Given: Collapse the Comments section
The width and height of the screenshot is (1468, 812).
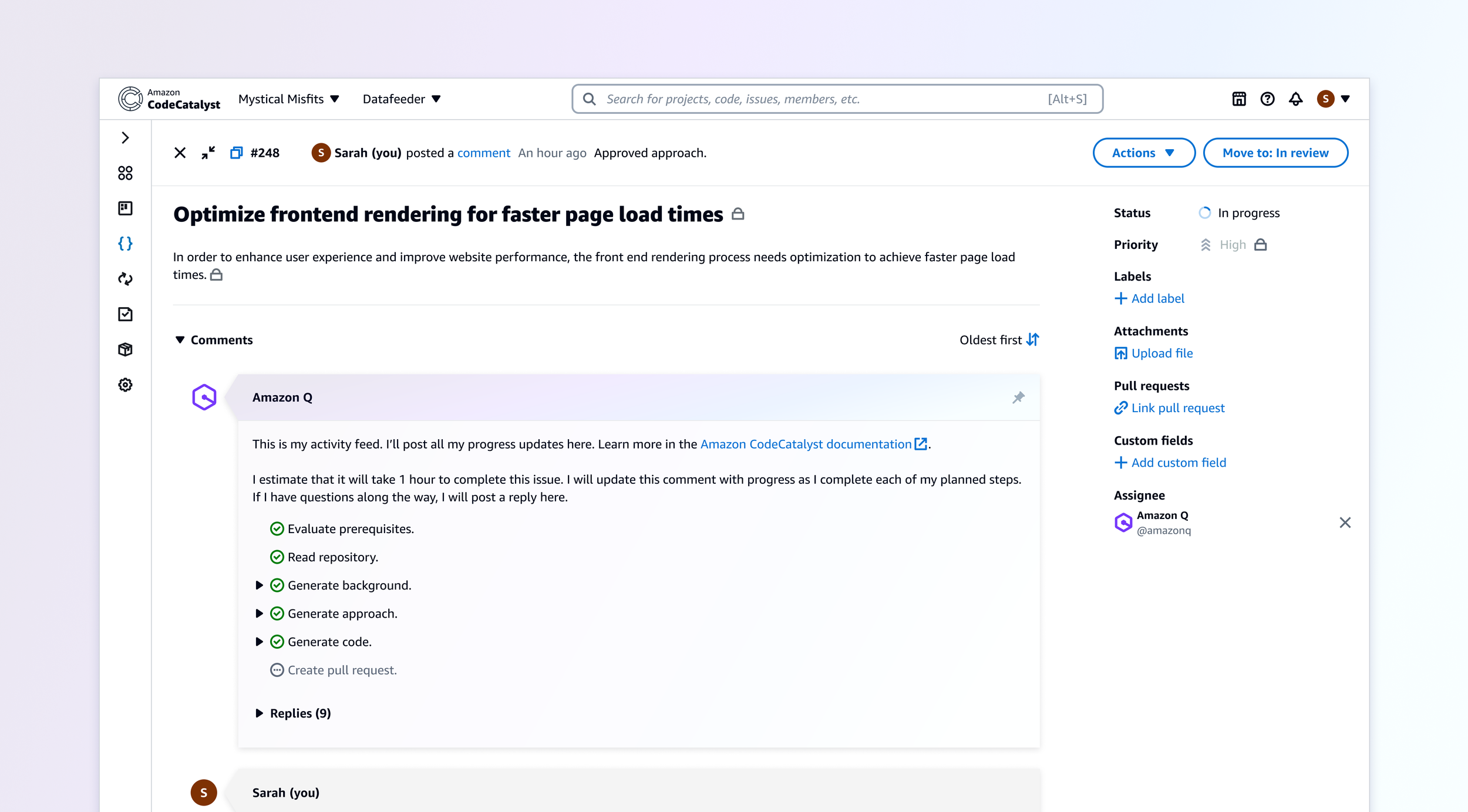Looking at the screenshot, I should pyautogui.click(x=180, y=340).
